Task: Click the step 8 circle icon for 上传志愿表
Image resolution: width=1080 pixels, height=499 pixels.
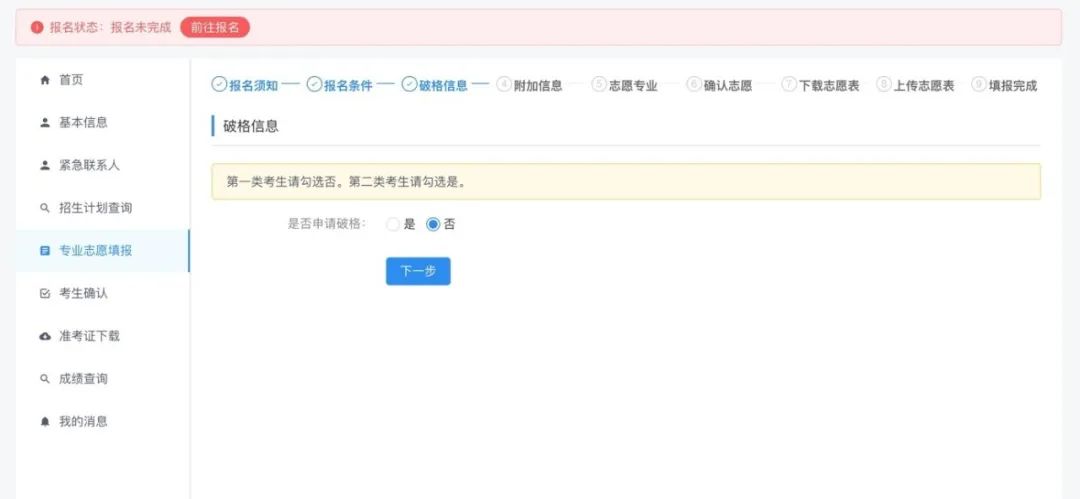Action: (884, 85)
